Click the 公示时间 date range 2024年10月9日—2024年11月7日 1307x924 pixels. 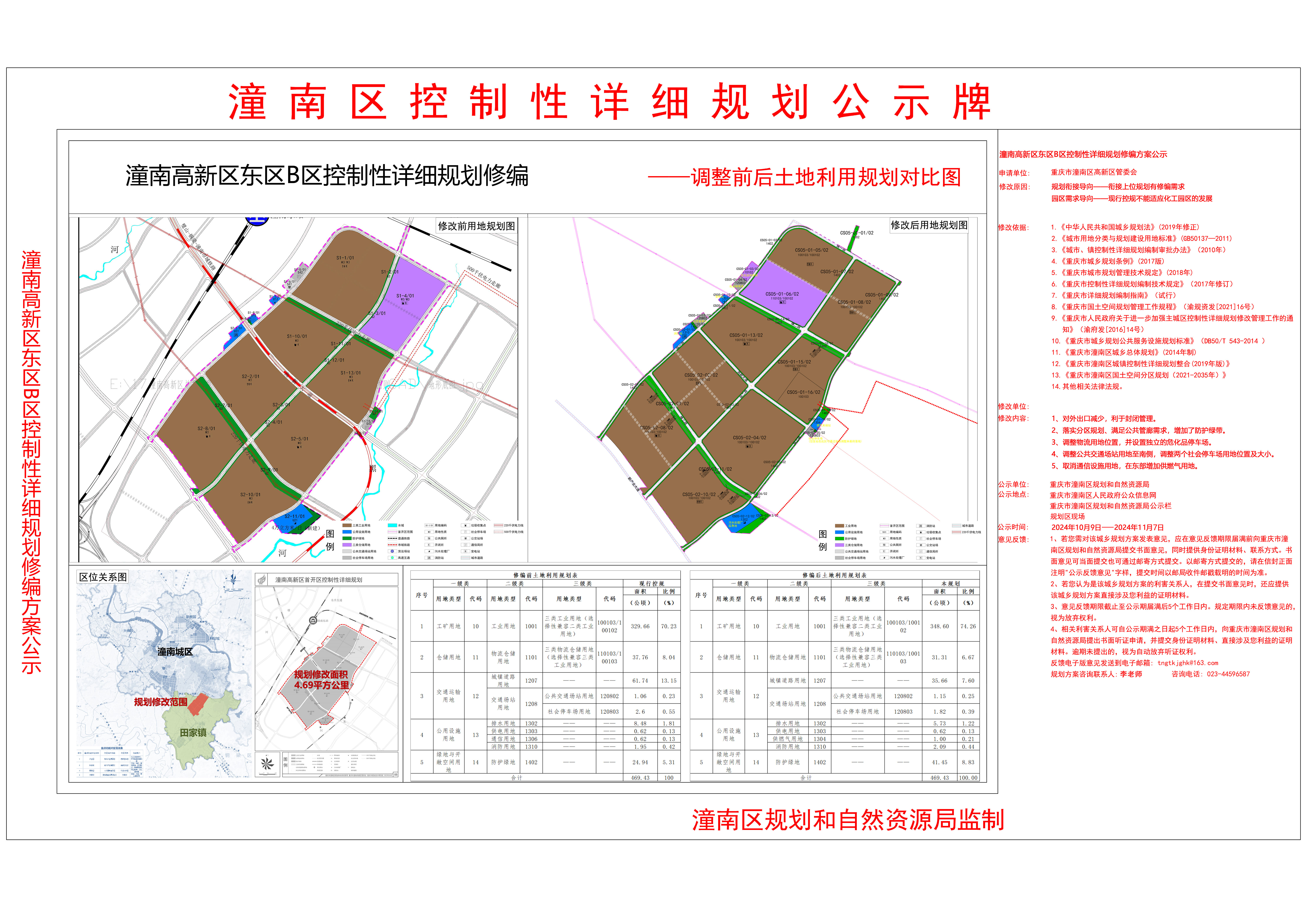point(1107,528)
